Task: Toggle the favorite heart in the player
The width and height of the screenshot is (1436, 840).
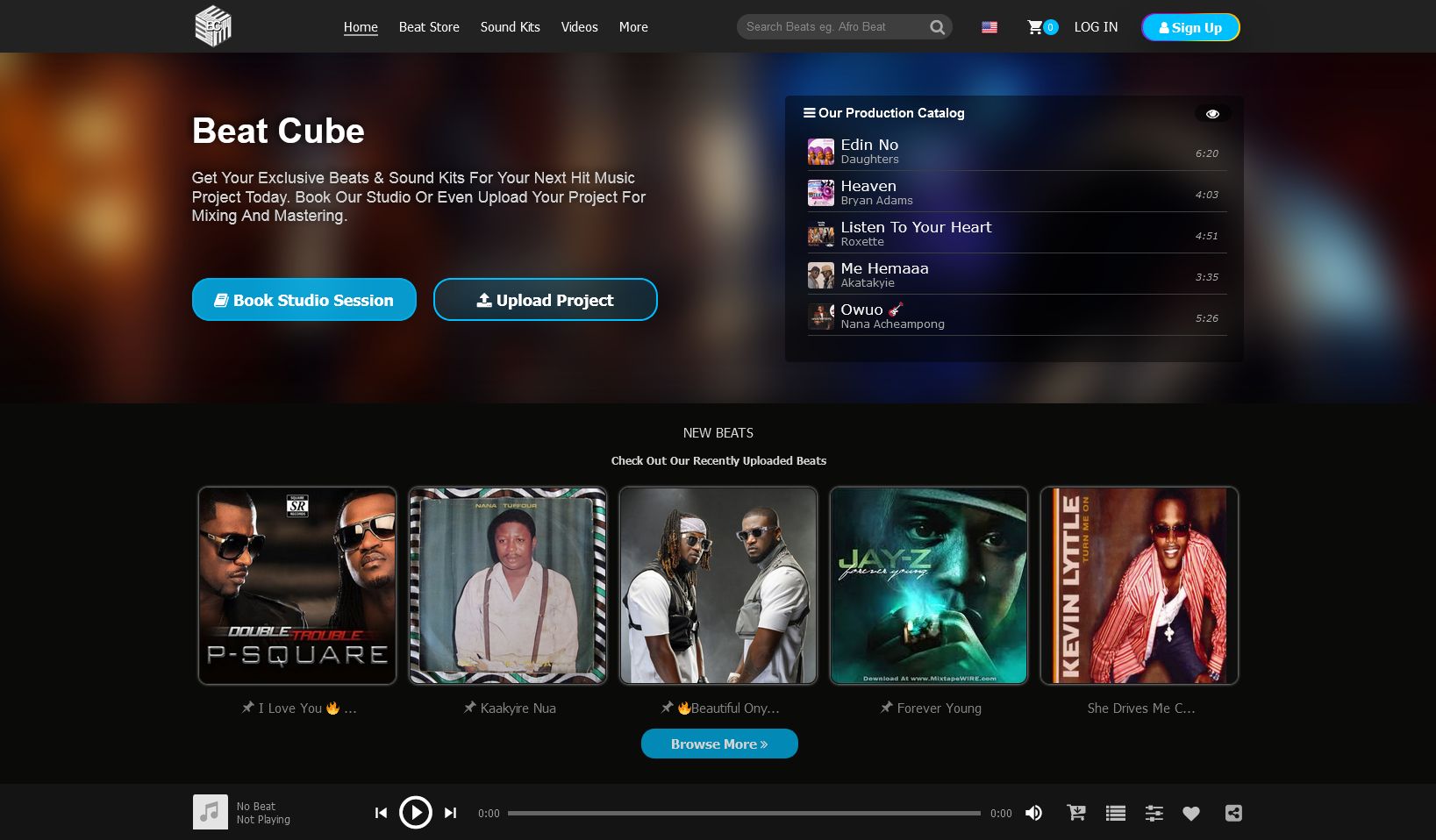Action: click(1191, 813)
